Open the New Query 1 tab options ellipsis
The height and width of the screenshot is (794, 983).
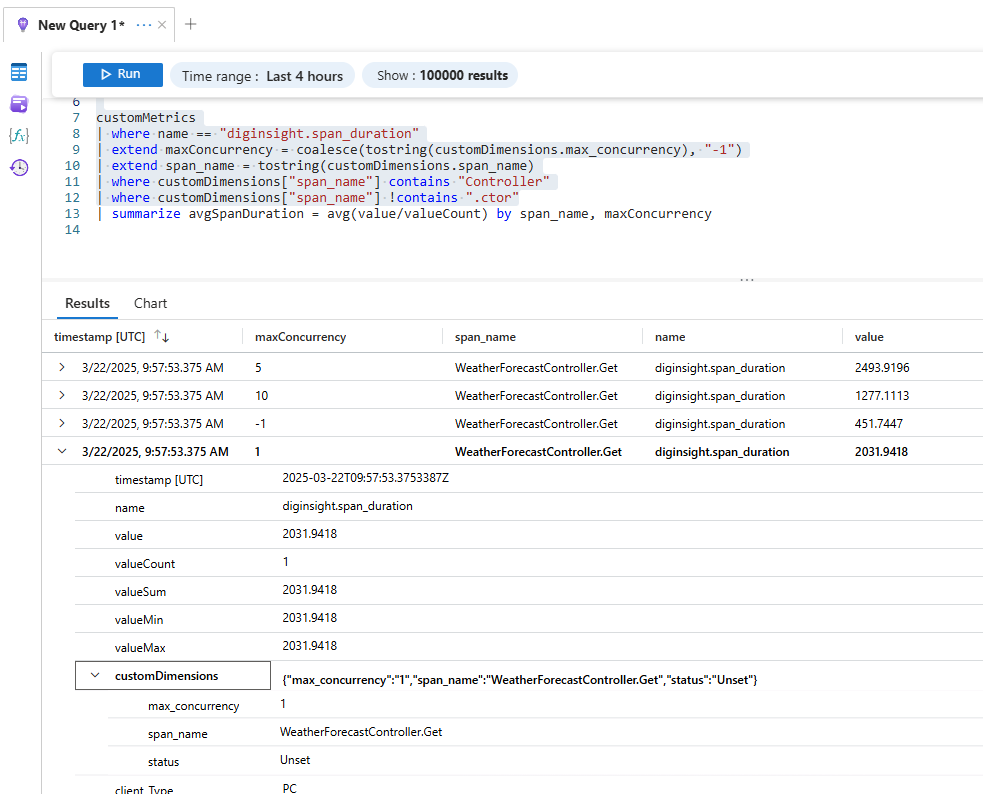tap(143, 24)
